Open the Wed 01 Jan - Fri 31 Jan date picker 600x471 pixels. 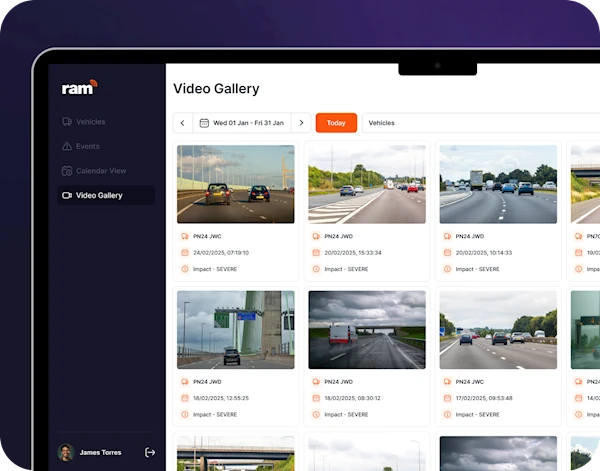tap(242, 123)
